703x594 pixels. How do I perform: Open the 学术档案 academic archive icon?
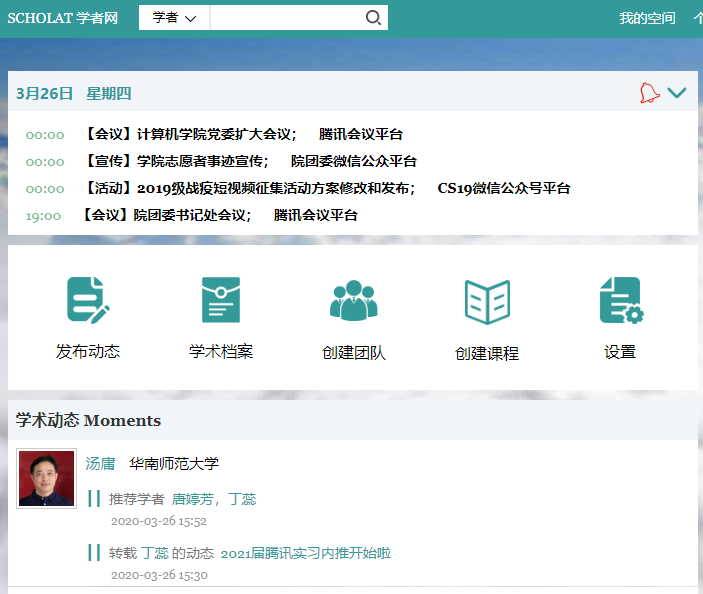[221, 301]
